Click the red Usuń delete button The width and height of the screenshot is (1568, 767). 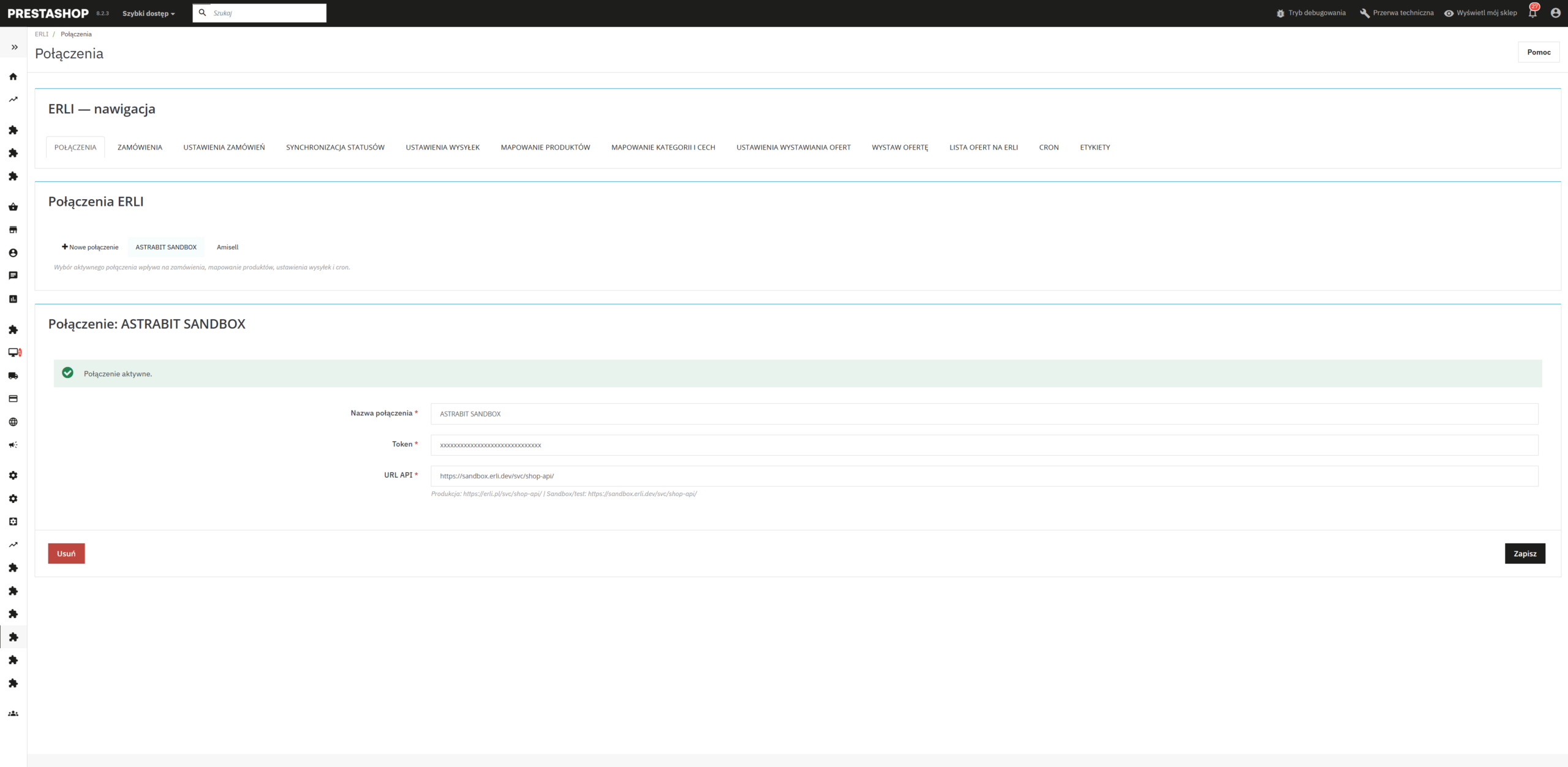(66, 553)
